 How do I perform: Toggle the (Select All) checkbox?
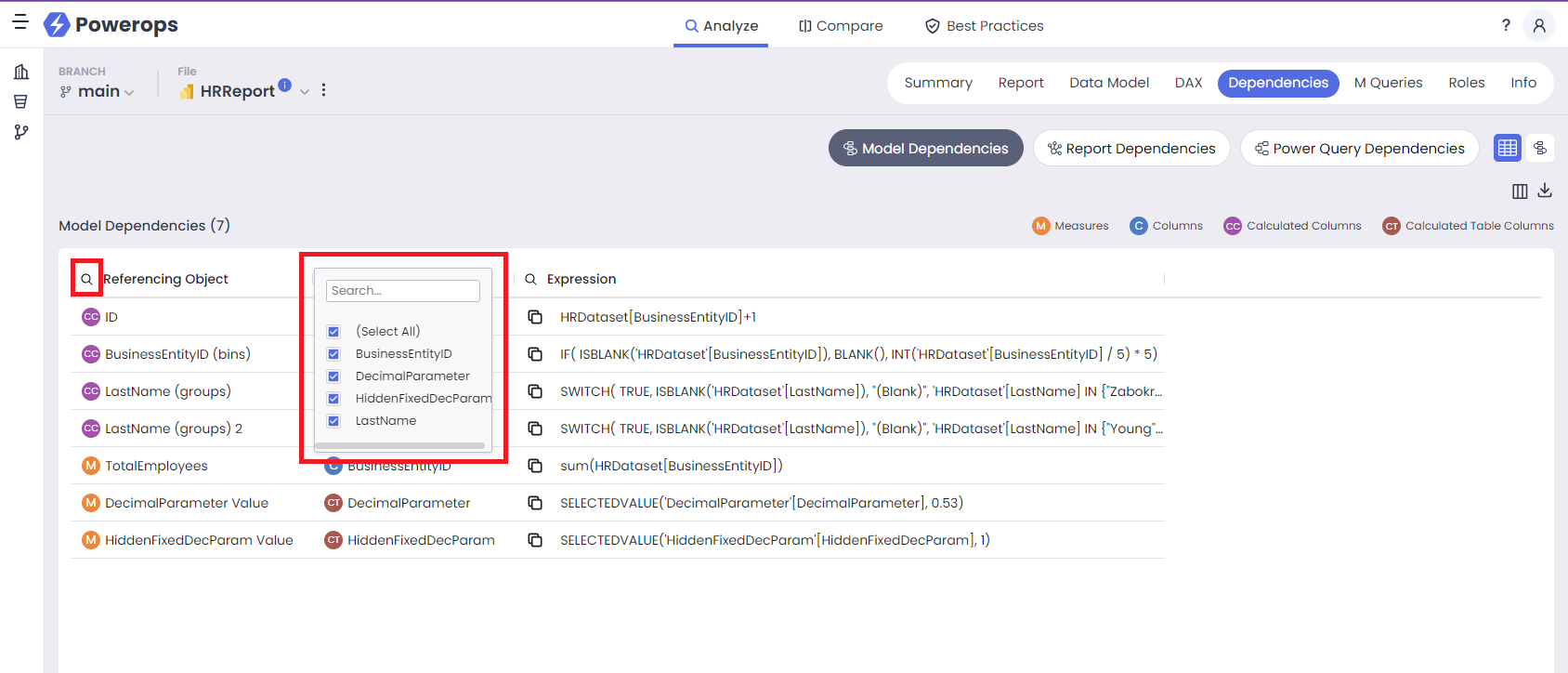[x=333, y=332]
